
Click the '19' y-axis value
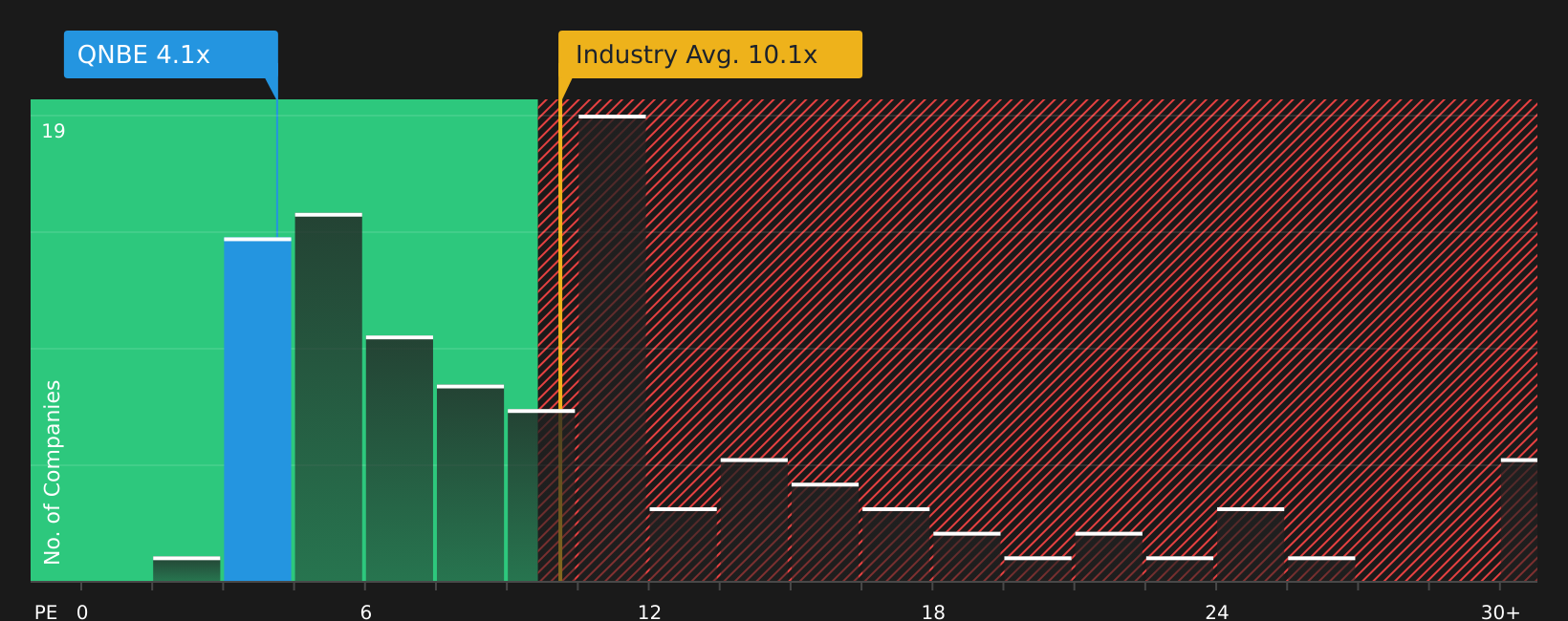tap(54, 132)
